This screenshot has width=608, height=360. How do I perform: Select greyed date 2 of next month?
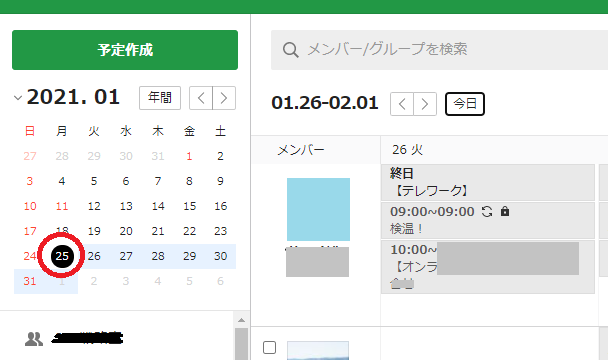coord(94,281)
